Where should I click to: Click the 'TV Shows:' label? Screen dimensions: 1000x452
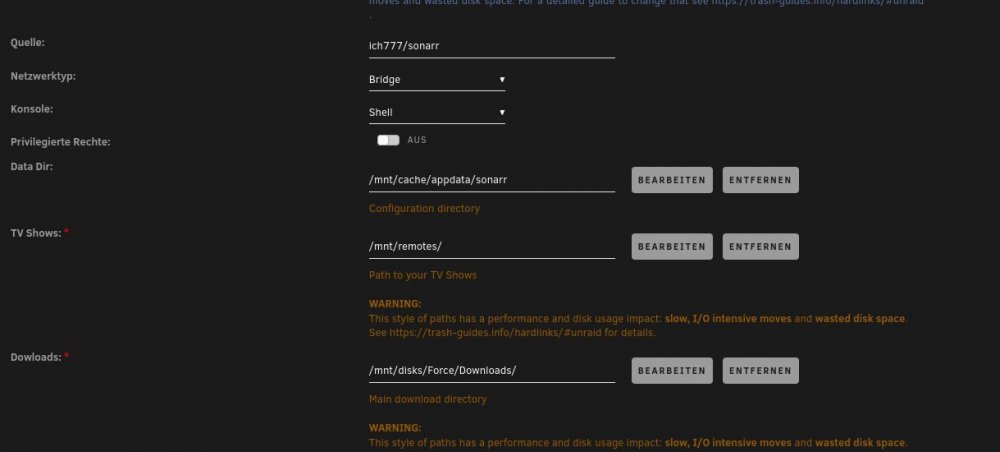click(x=36, y=233)
